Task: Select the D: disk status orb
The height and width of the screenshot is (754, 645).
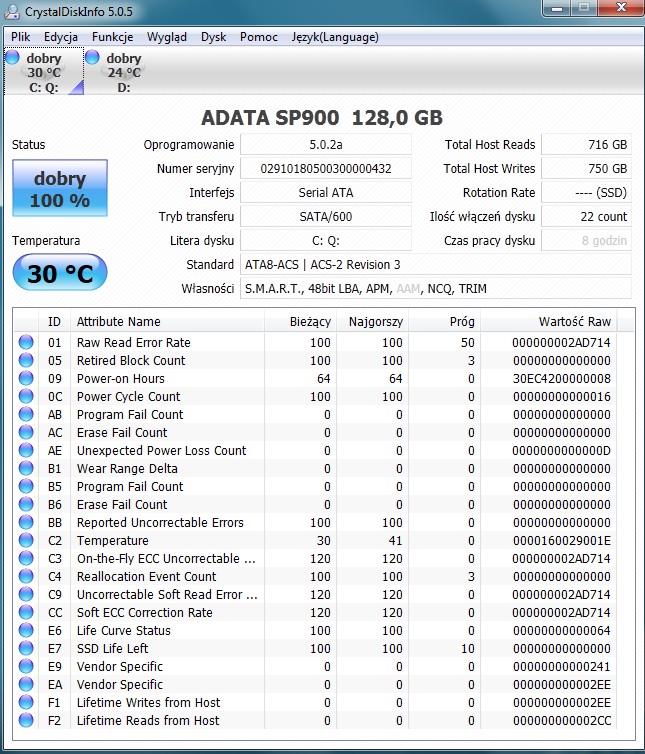Action: click(x=92, y=57)
